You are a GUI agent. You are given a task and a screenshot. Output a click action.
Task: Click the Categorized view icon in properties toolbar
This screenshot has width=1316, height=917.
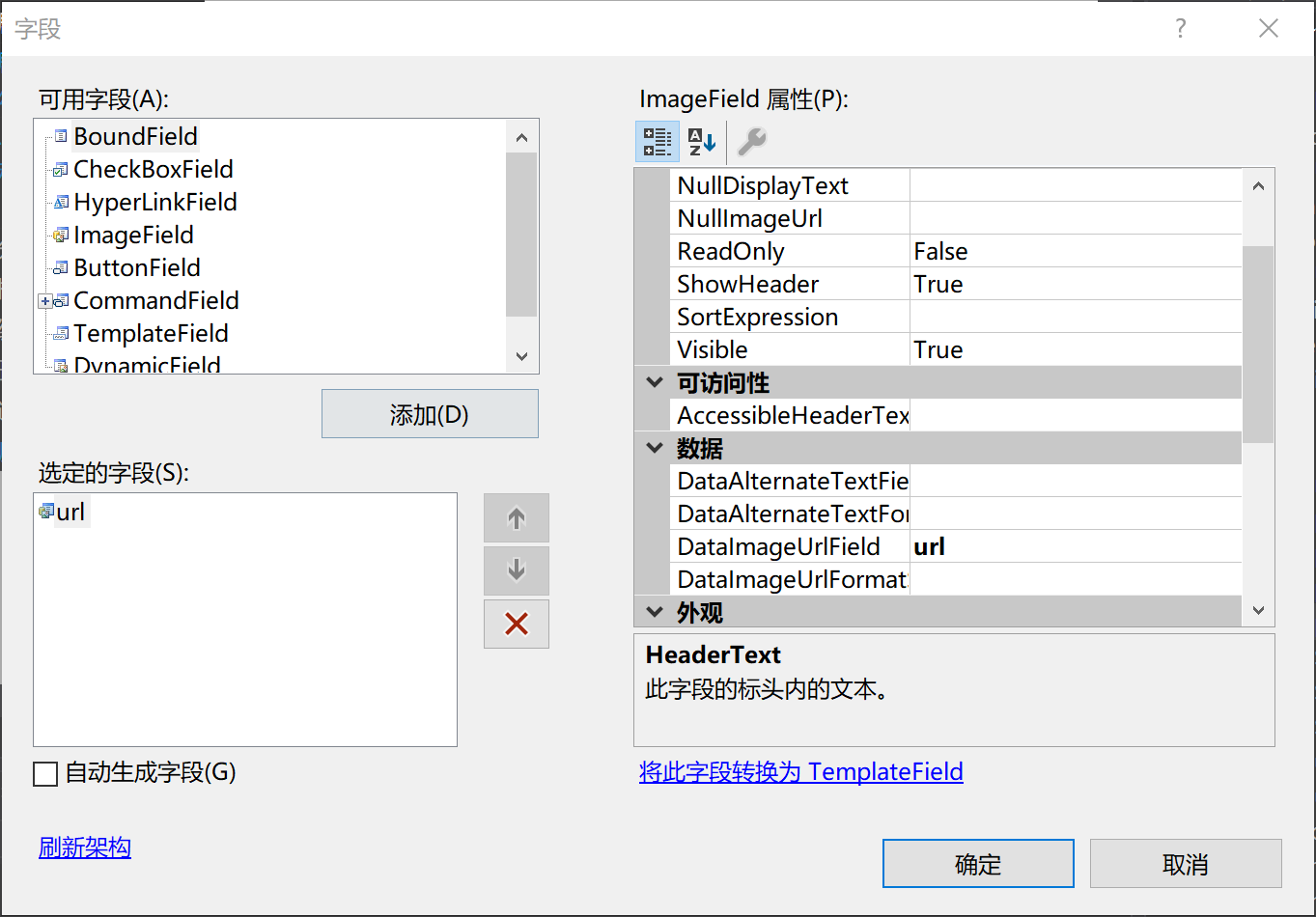[658, 142]
